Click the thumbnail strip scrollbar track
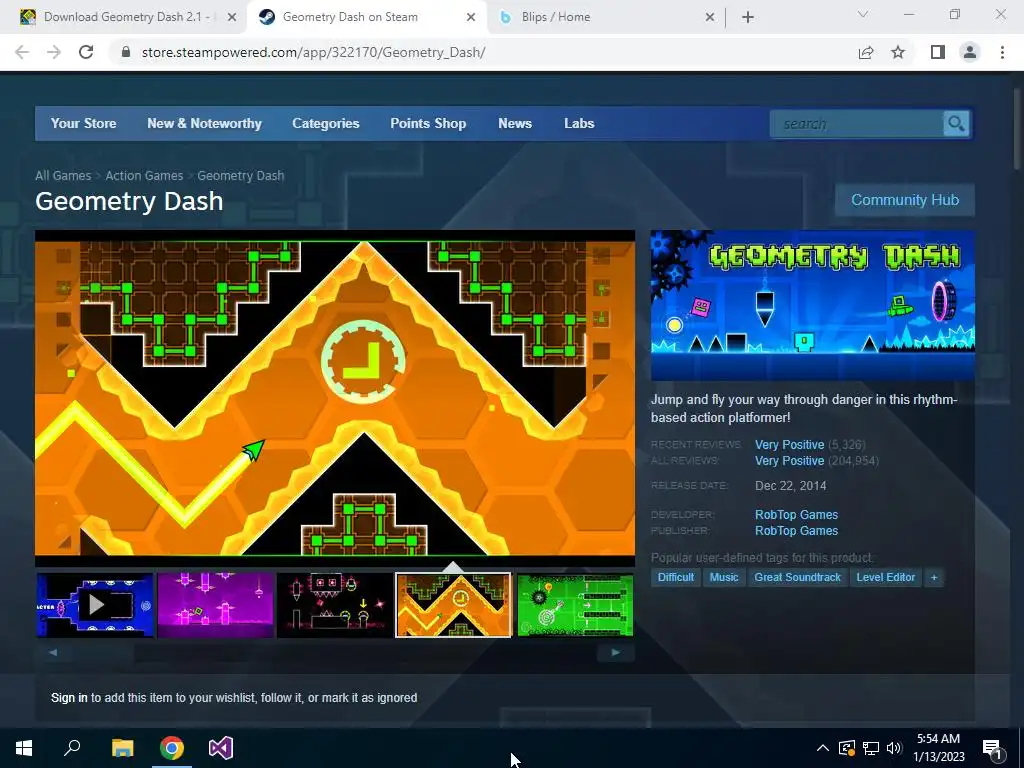 [334, 652]
